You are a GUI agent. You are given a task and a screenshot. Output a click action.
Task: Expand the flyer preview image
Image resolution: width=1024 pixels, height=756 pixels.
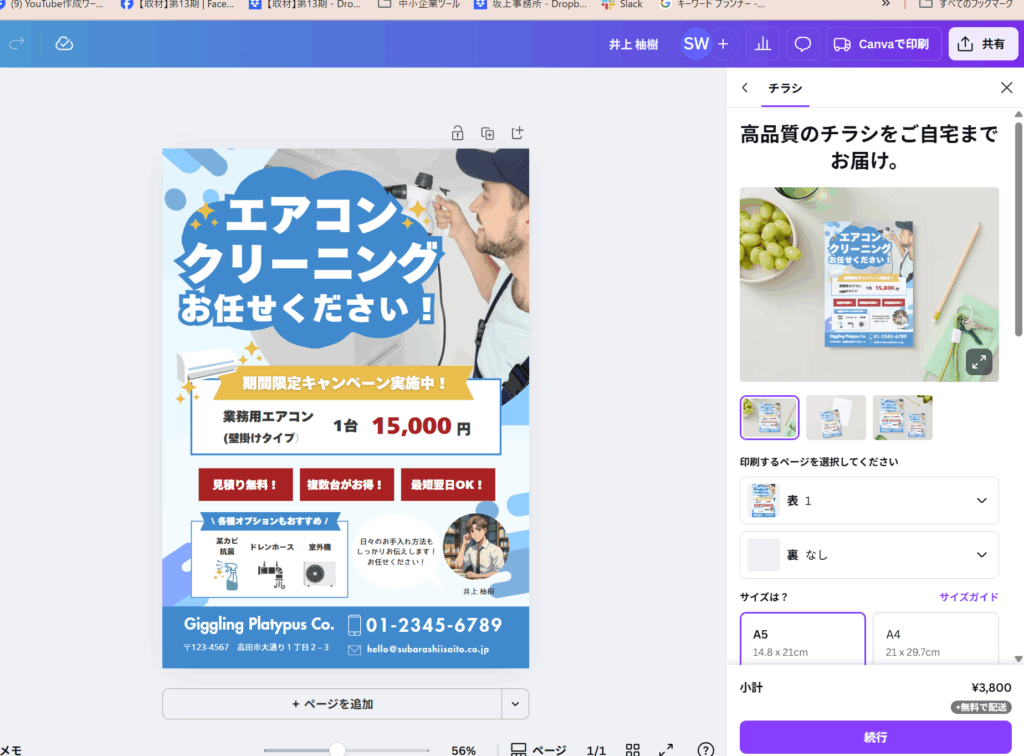click(978, 362)
